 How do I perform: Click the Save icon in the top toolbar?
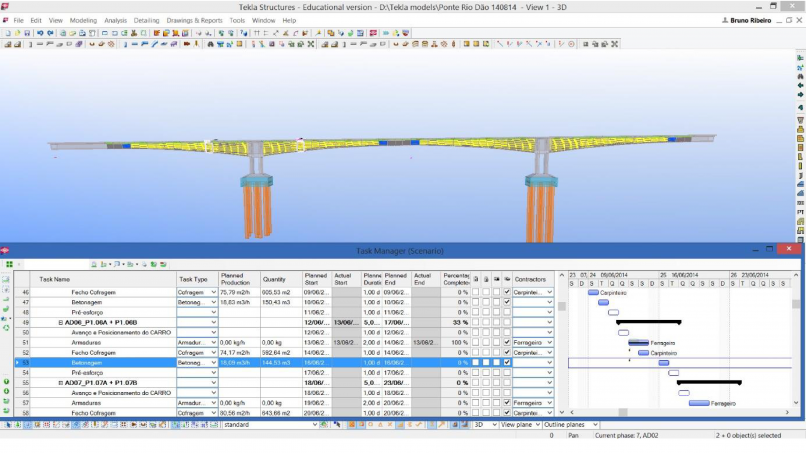click(x=25, y=33)
